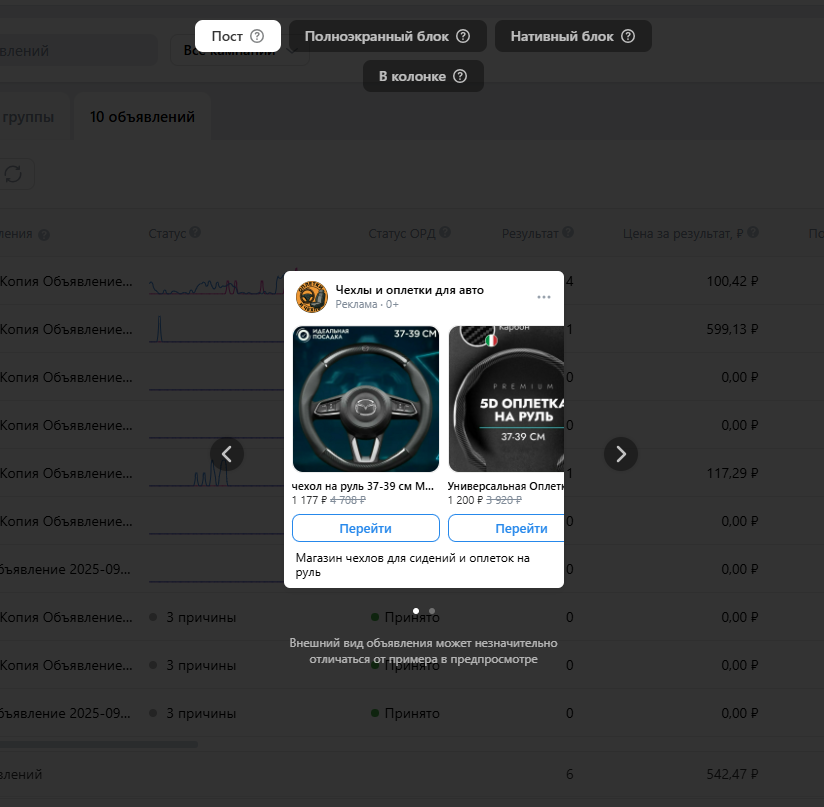Viewport: 824px width, 807px height.
Task: Click the help icon next to Пост
Action: (257, 36)
